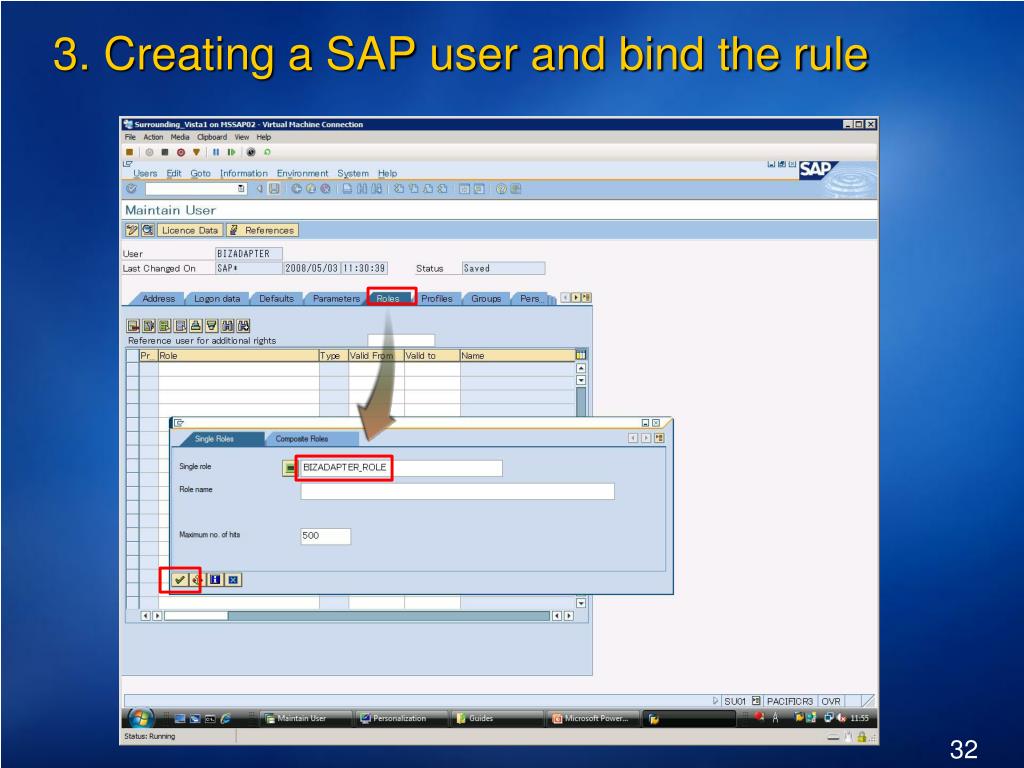Viewport: 1024px width, 768px height.
Task: Open the Goto menu
Action: pos(200,173)
